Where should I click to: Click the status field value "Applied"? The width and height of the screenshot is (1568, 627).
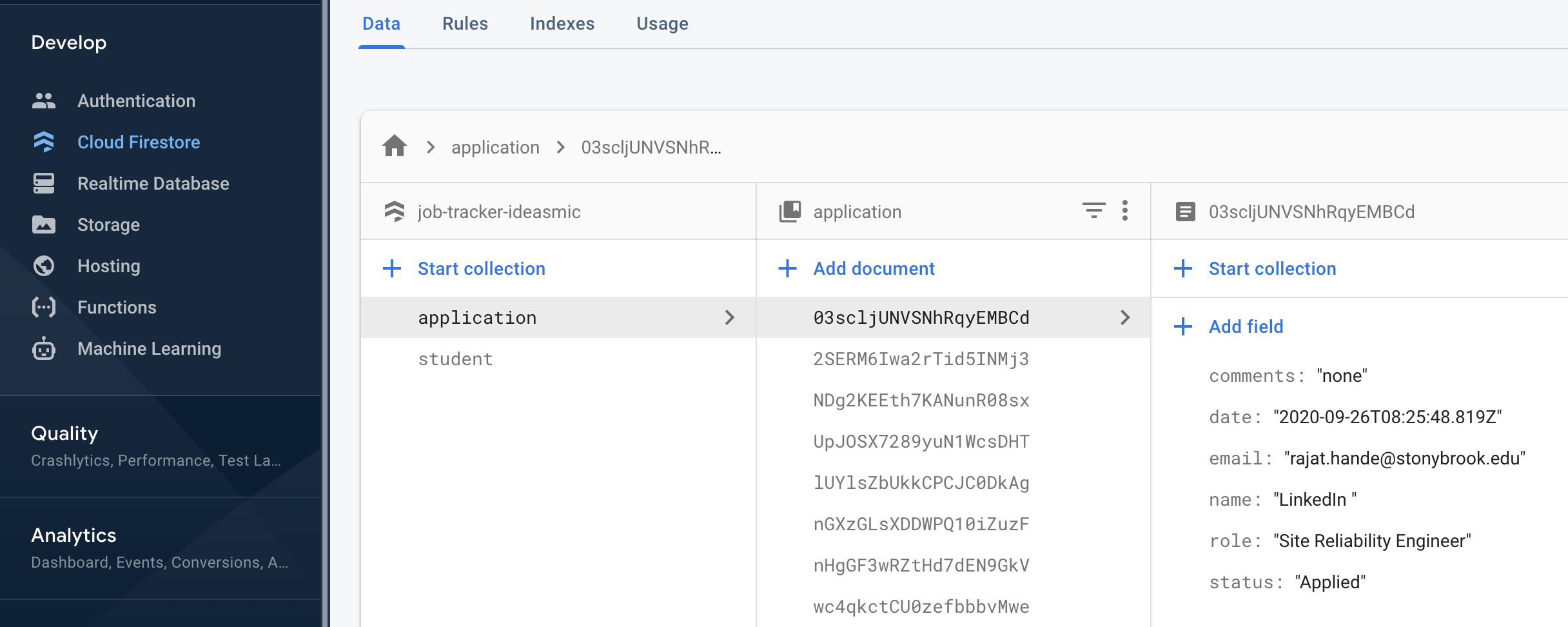1330,582
